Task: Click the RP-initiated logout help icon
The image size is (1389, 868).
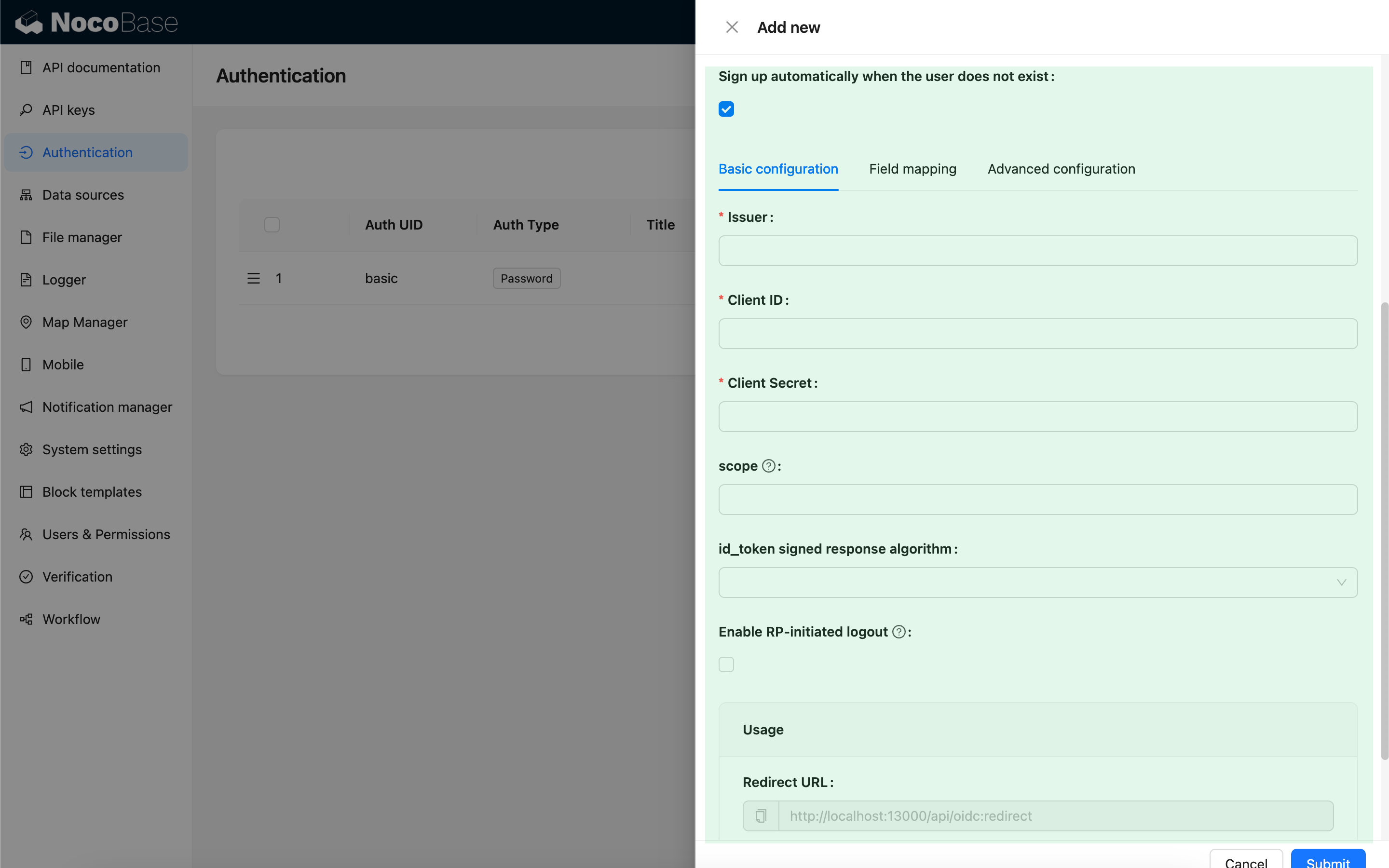Action: (x=899, y=632)
